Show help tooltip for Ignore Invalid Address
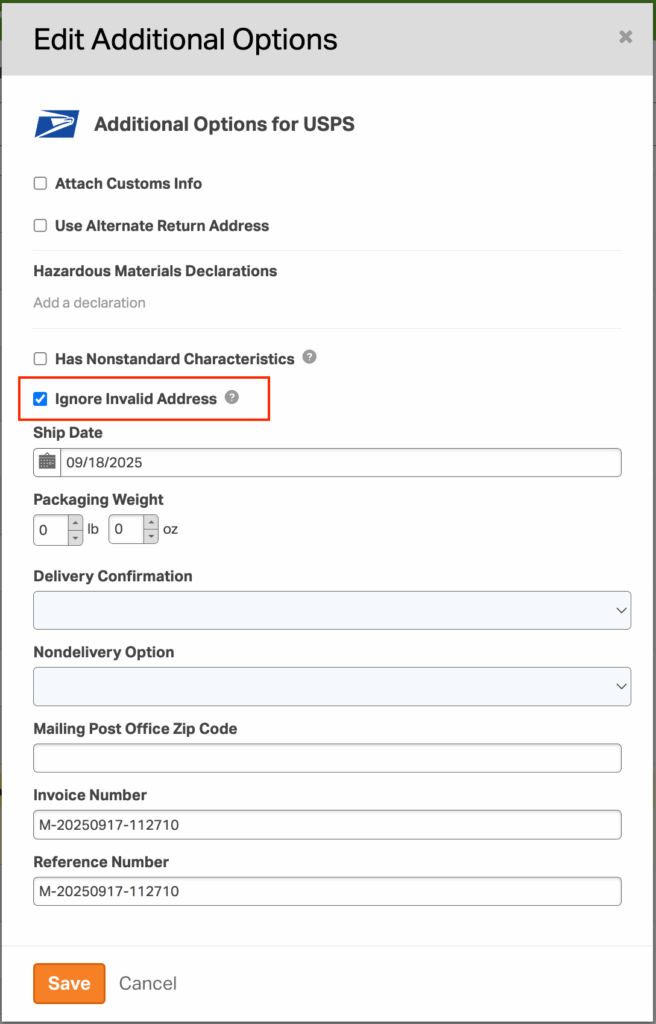 pos(232,398)
